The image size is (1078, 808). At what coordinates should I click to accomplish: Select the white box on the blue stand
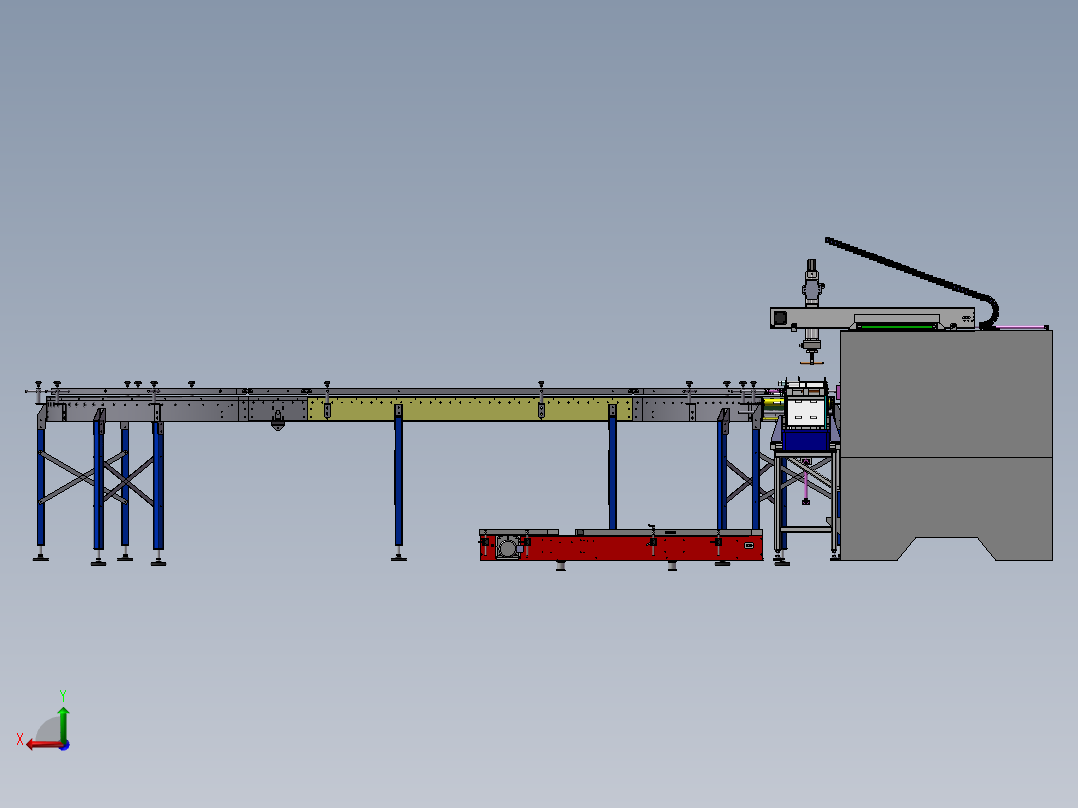[x=806, y=412]
